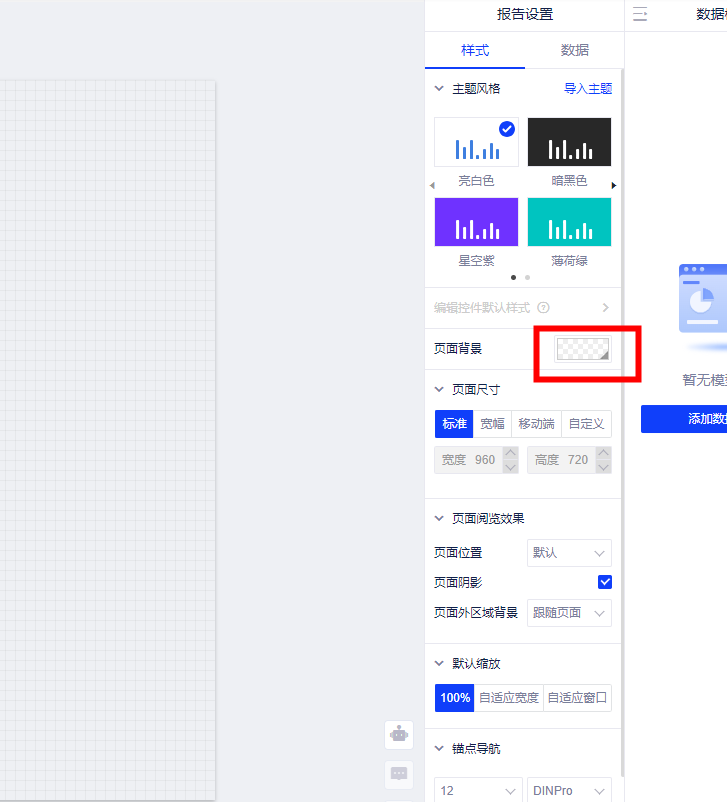Collapse the 页面尺寸 section

tap(439, 389)
